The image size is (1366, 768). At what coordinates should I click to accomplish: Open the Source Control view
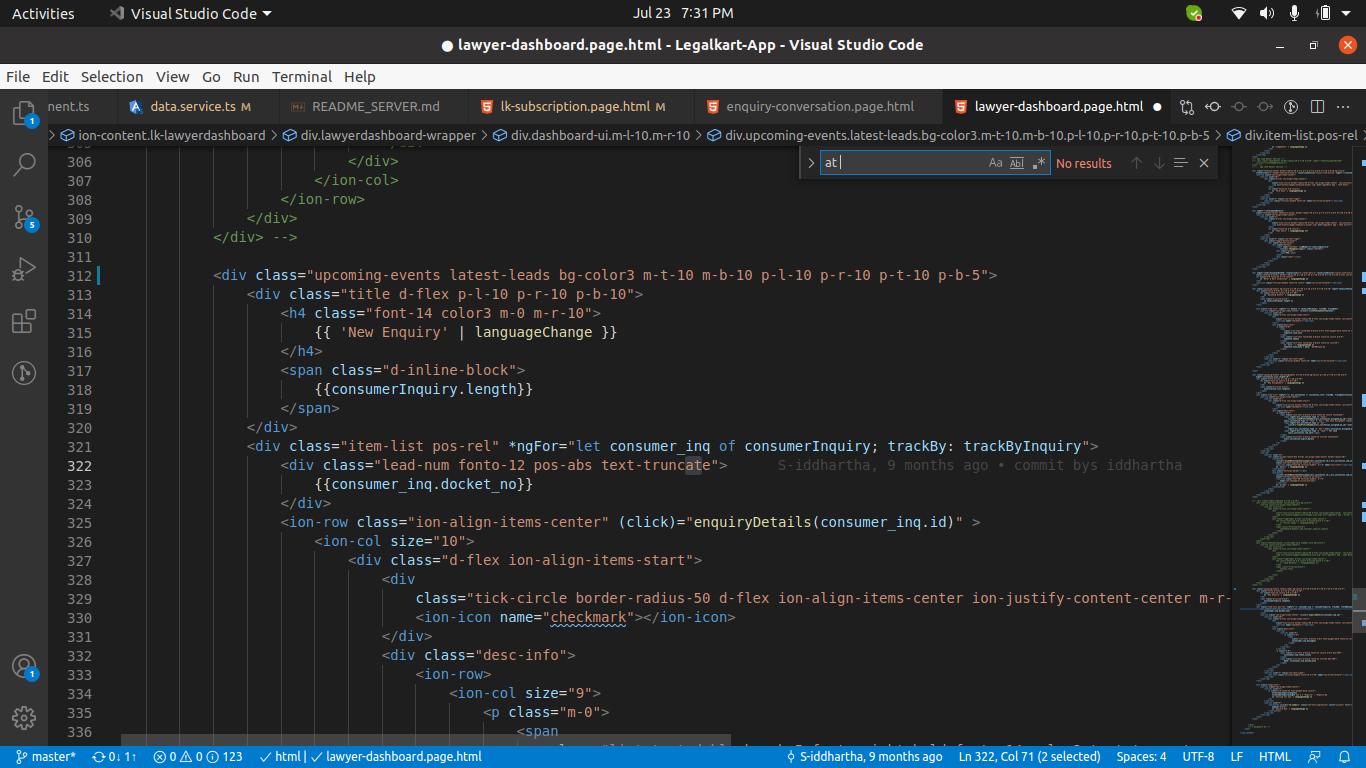[x=24, y=217]
